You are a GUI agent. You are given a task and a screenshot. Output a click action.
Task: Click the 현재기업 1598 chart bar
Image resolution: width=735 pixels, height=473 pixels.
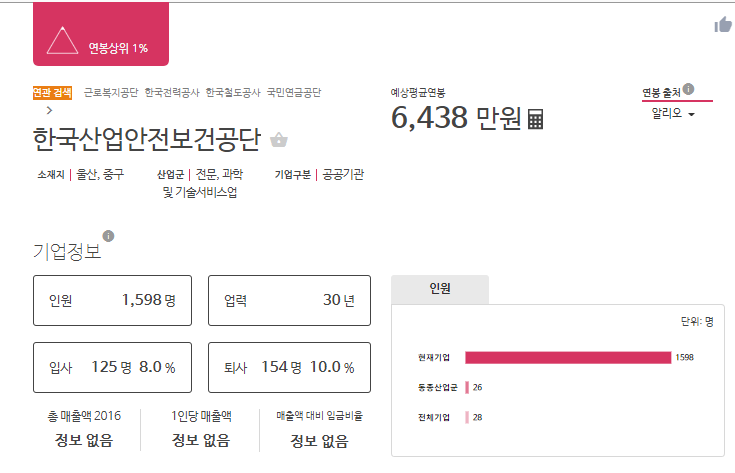[568, 358]
